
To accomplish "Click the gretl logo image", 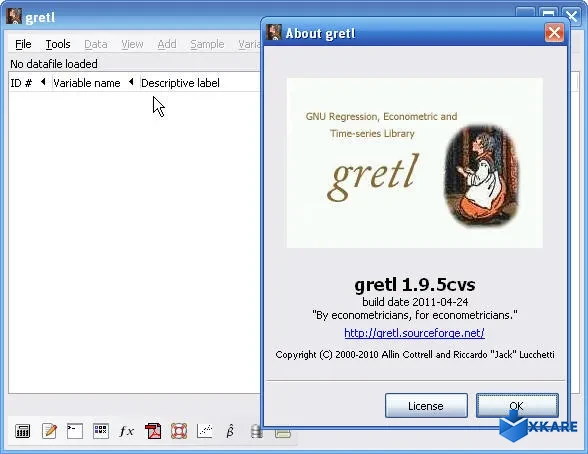I will [x=414, y=163].
